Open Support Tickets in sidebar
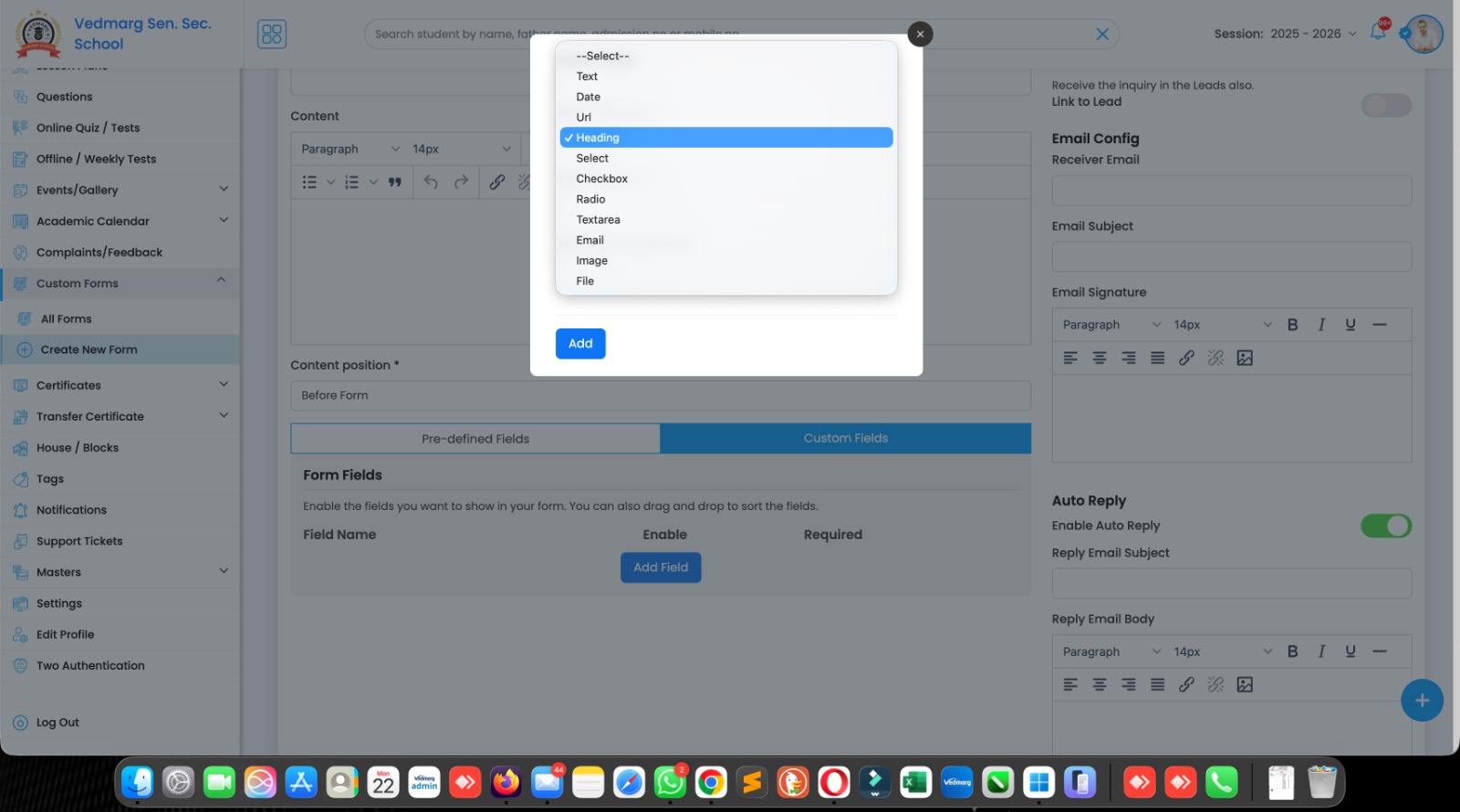The image size is (1460, 812). point(79,541)
